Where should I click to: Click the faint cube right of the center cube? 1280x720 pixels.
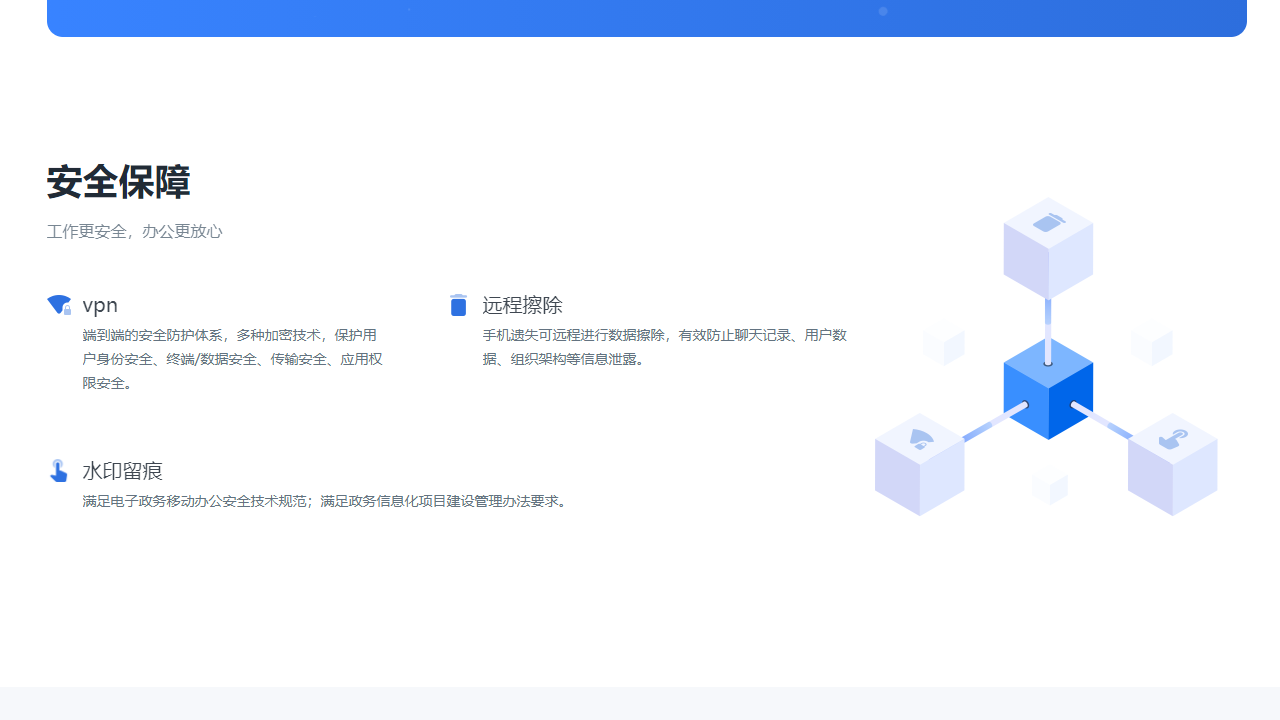coord(1152,345)
